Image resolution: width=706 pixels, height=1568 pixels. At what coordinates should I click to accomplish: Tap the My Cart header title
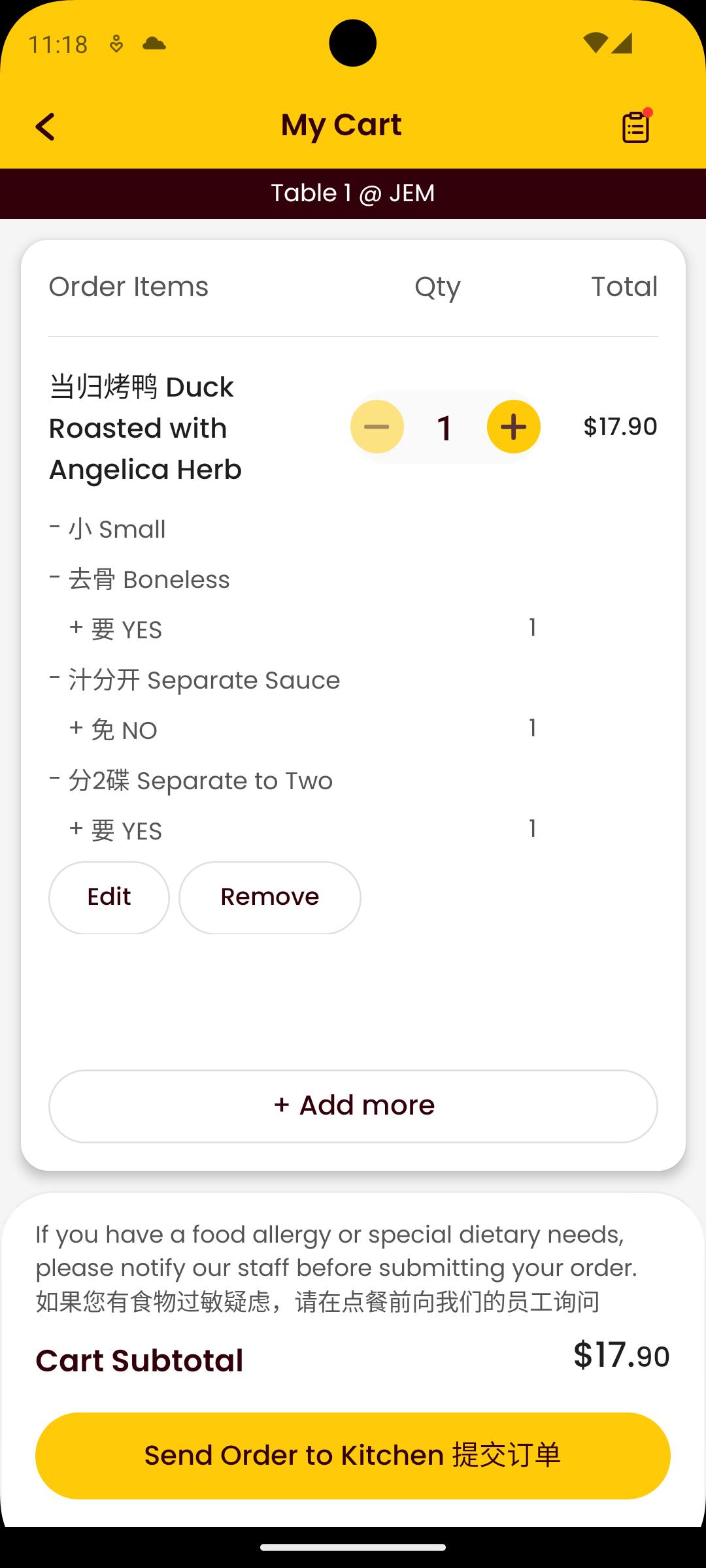(341, 125)
